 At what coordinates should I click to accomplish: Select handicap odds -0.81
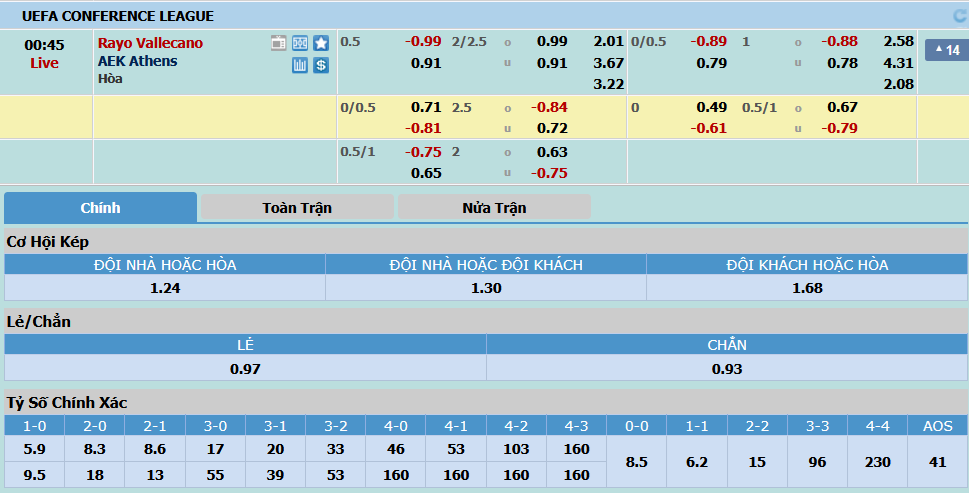423,129
